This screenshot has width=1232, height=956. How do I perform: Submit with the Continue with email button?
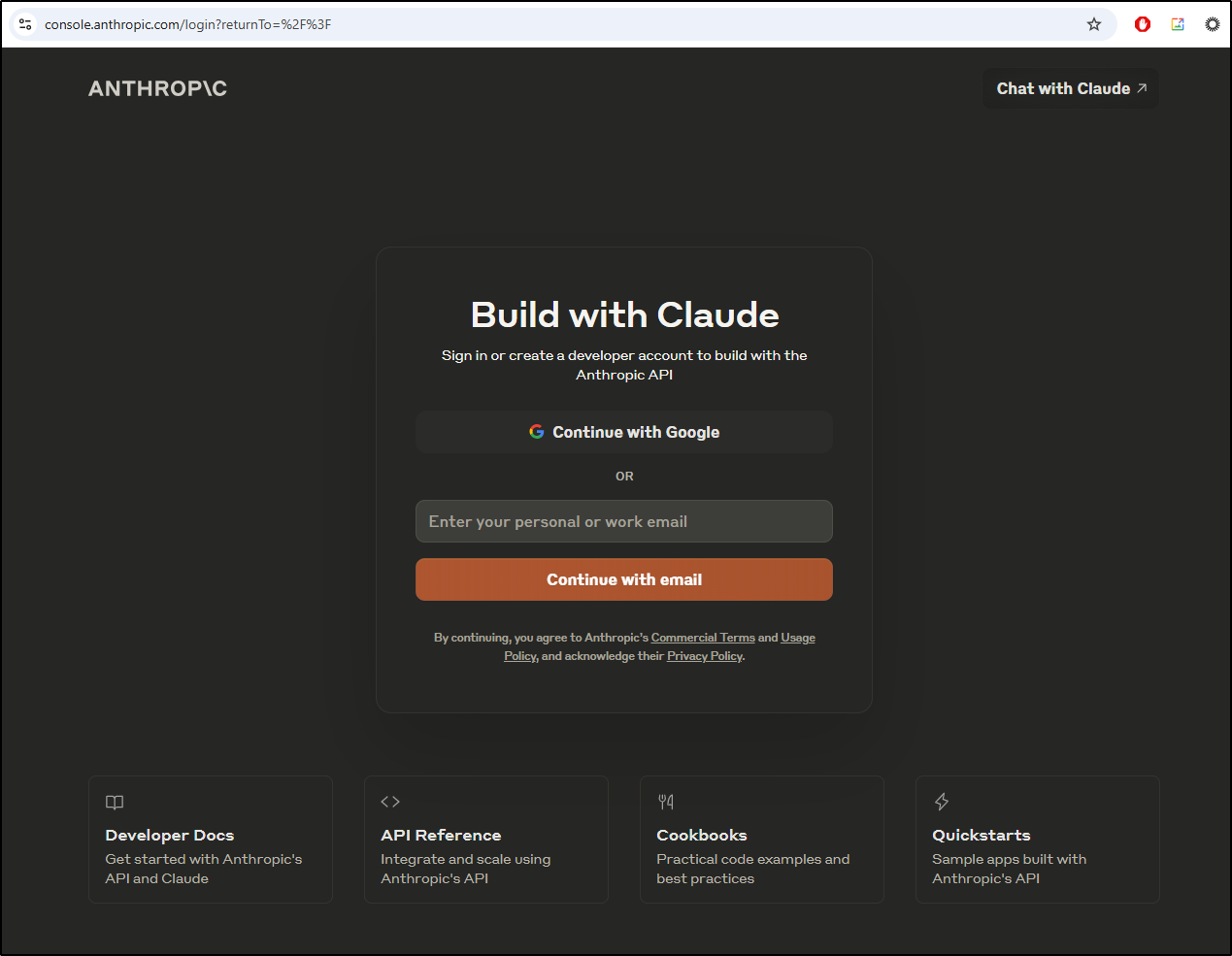pos(624,579)
